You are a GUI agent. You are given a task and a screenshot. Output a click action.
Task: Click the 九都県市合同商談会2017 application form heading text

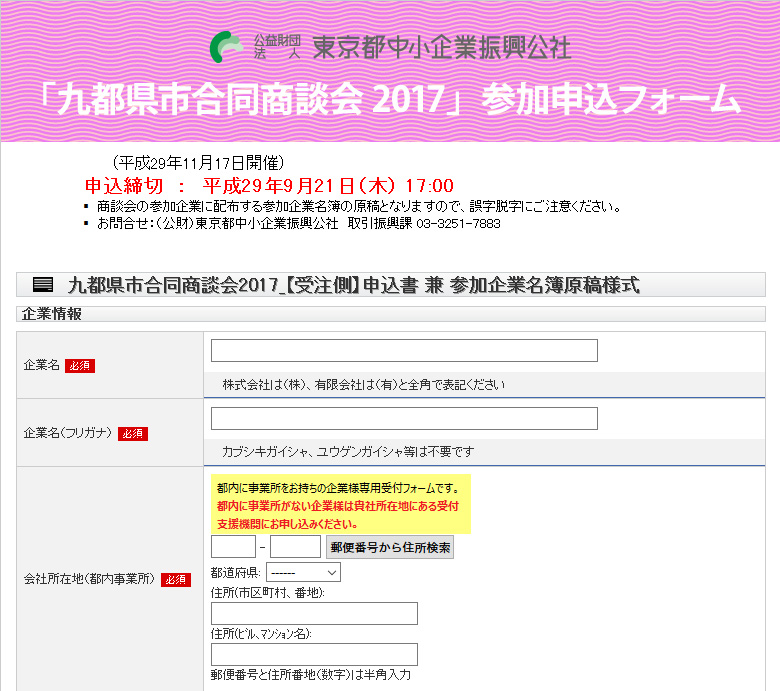point(353,285)
